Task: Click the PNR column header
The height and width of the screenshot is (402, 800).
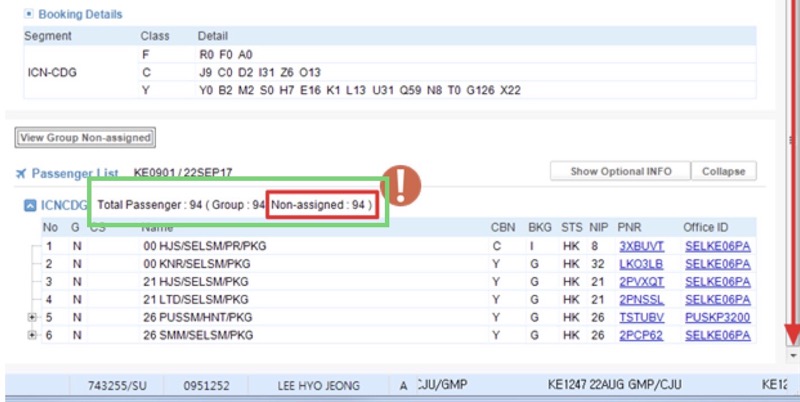Action: [630, 227]
